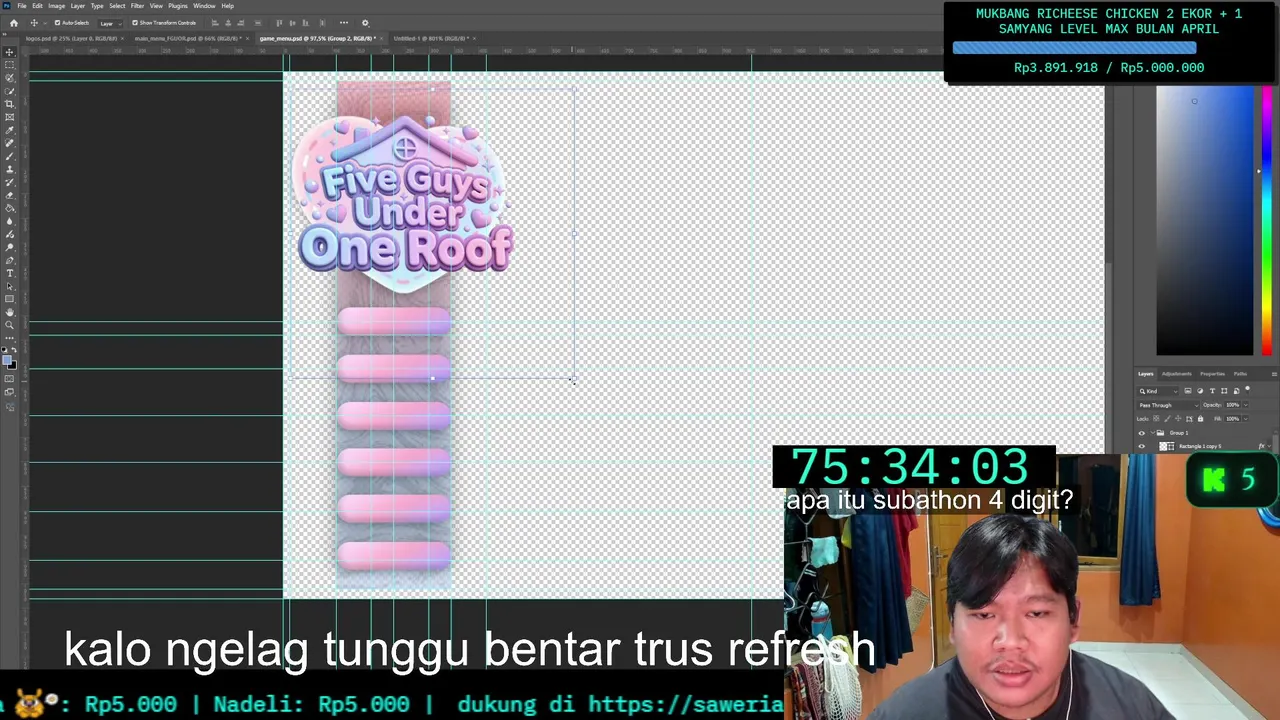Image resolution: width=1280 pixels, height=720 pixels.
Task: Hide the Group 1 layer
Action: tap(1142, 433)
